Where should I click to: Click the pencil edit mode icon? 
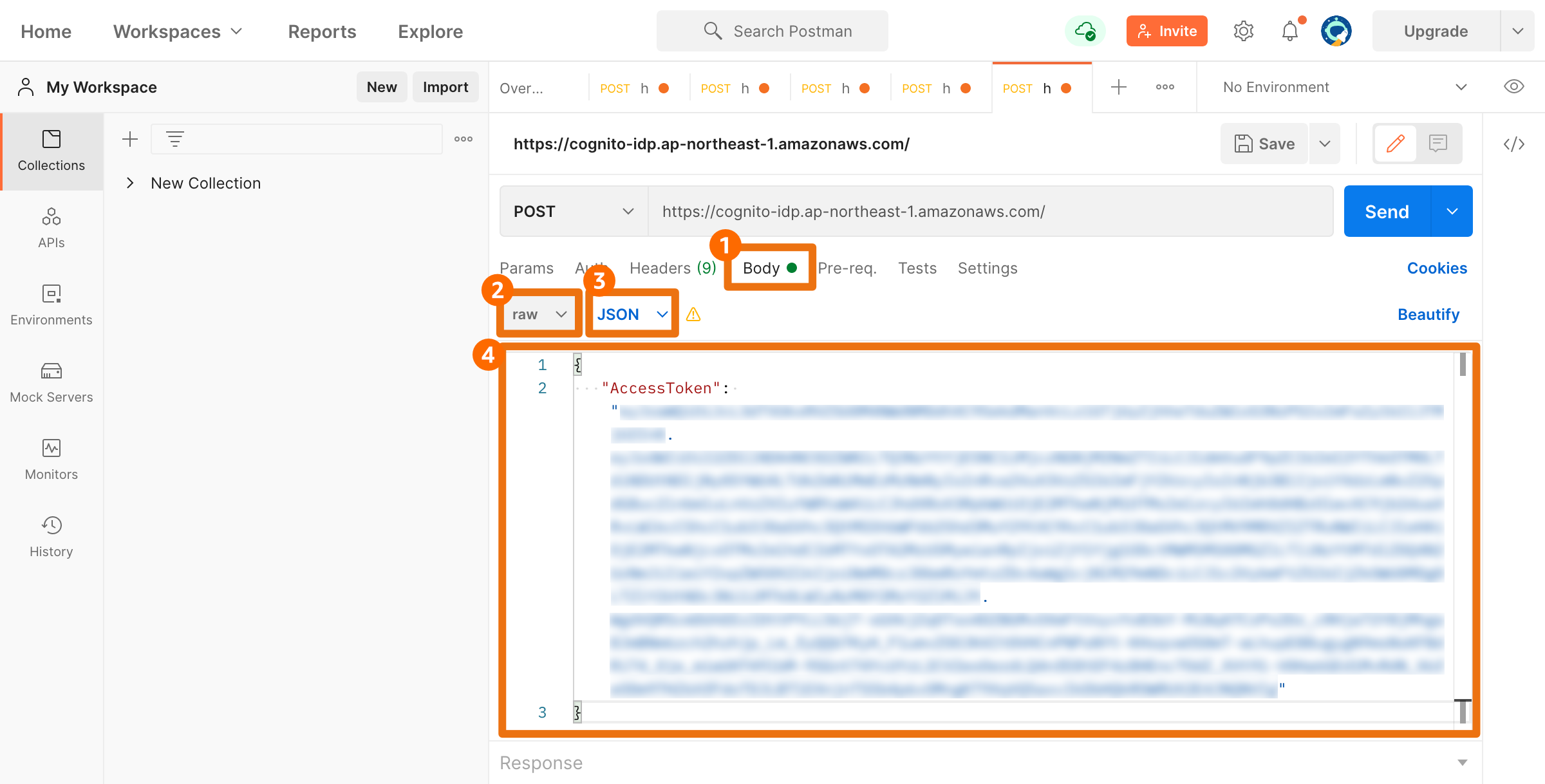point(1395,144)
